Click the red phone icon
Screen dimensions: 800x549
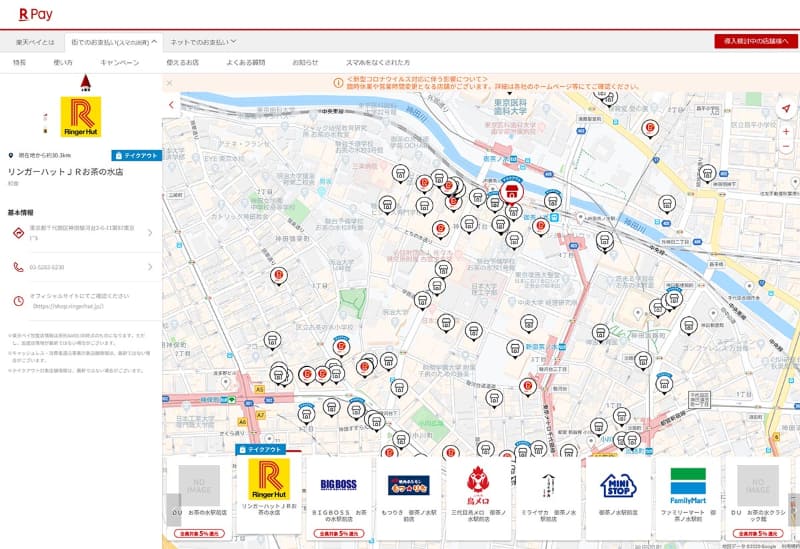[x=18, y=267]
